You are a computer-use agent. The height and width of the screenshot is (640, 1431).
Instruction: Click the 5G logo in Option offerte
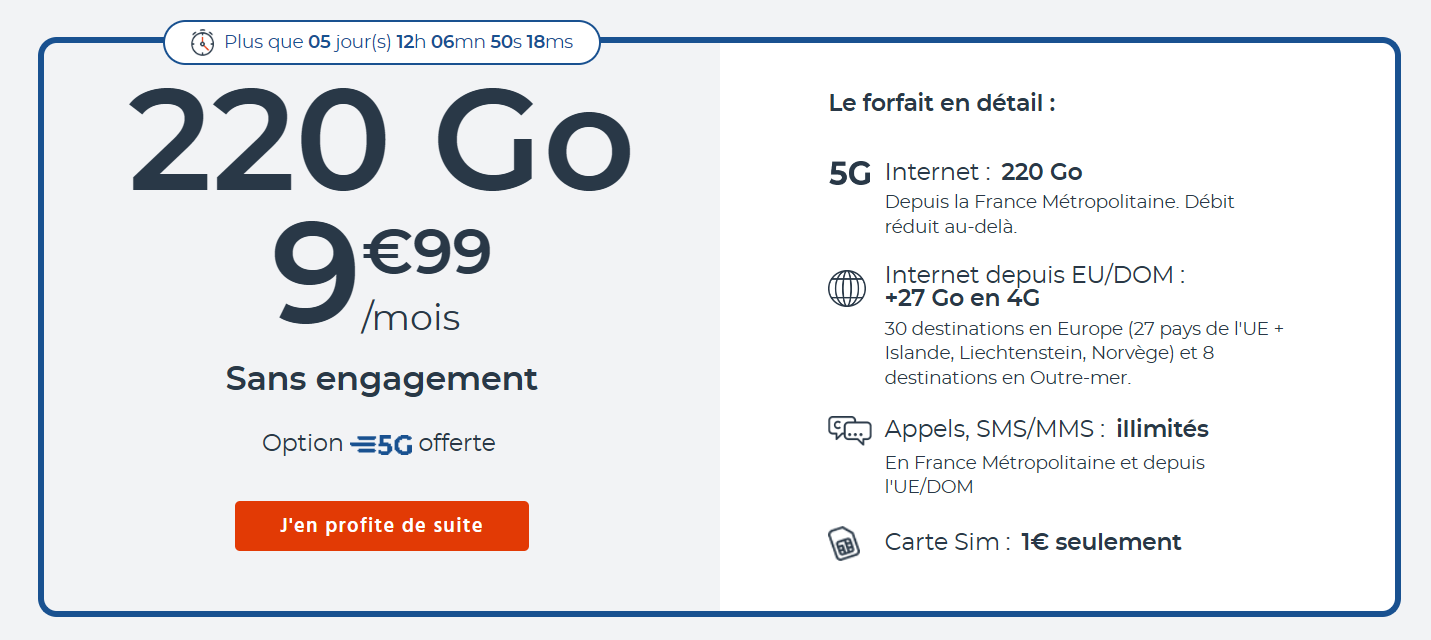click(381, 444)
